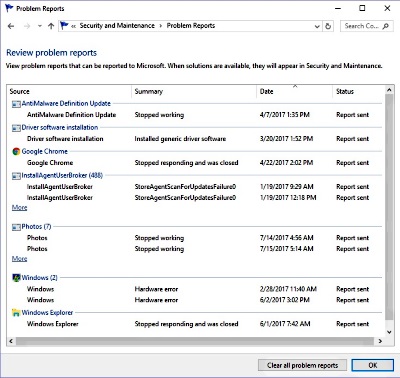400x378 pixels.
Task: Select Photos report dated 7/15/2017
Action: coord(197,249)
